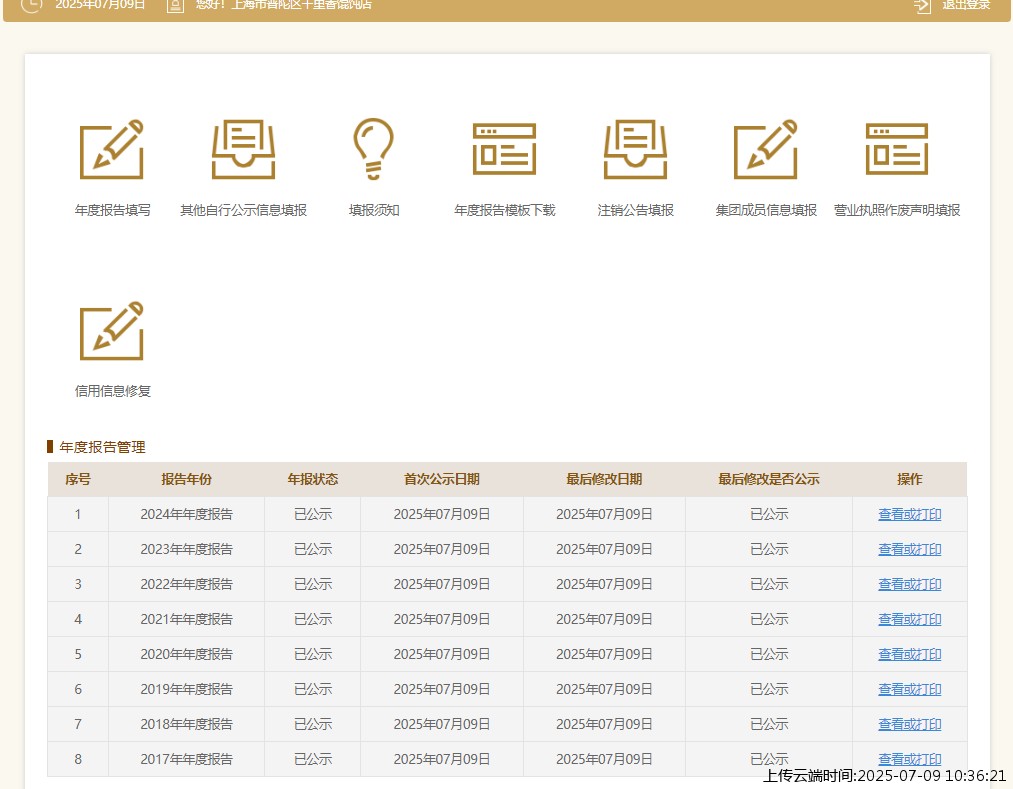
Task: Open 查看或打印 for 2018年年度报告
Action: 910,724
